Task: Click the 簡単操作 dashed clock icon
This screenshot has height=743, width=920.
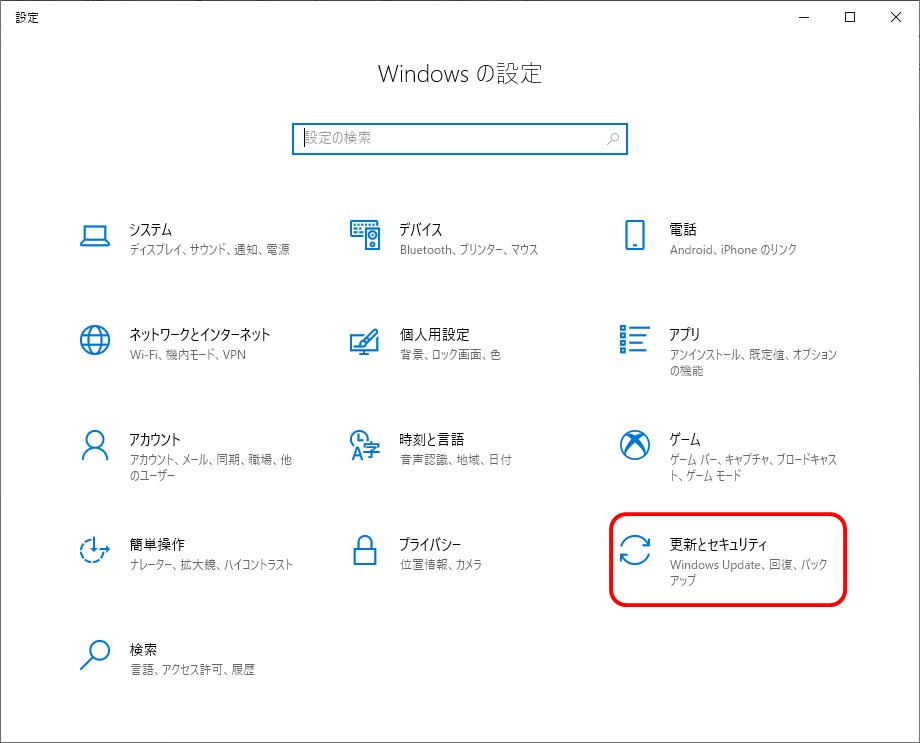Action: coord(94,550)
